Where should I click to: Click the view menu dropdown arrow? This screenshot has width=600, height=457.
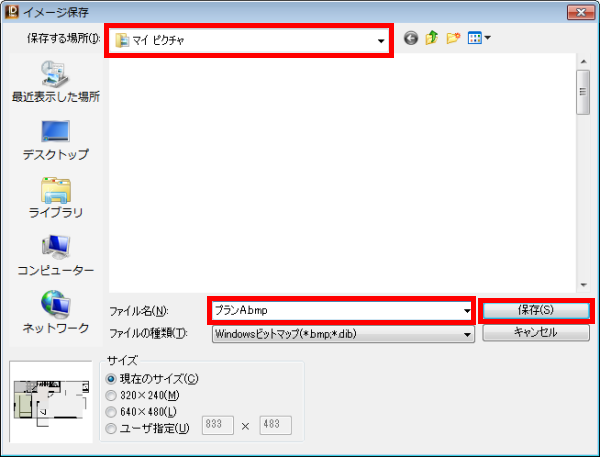[x=487, y=38]
